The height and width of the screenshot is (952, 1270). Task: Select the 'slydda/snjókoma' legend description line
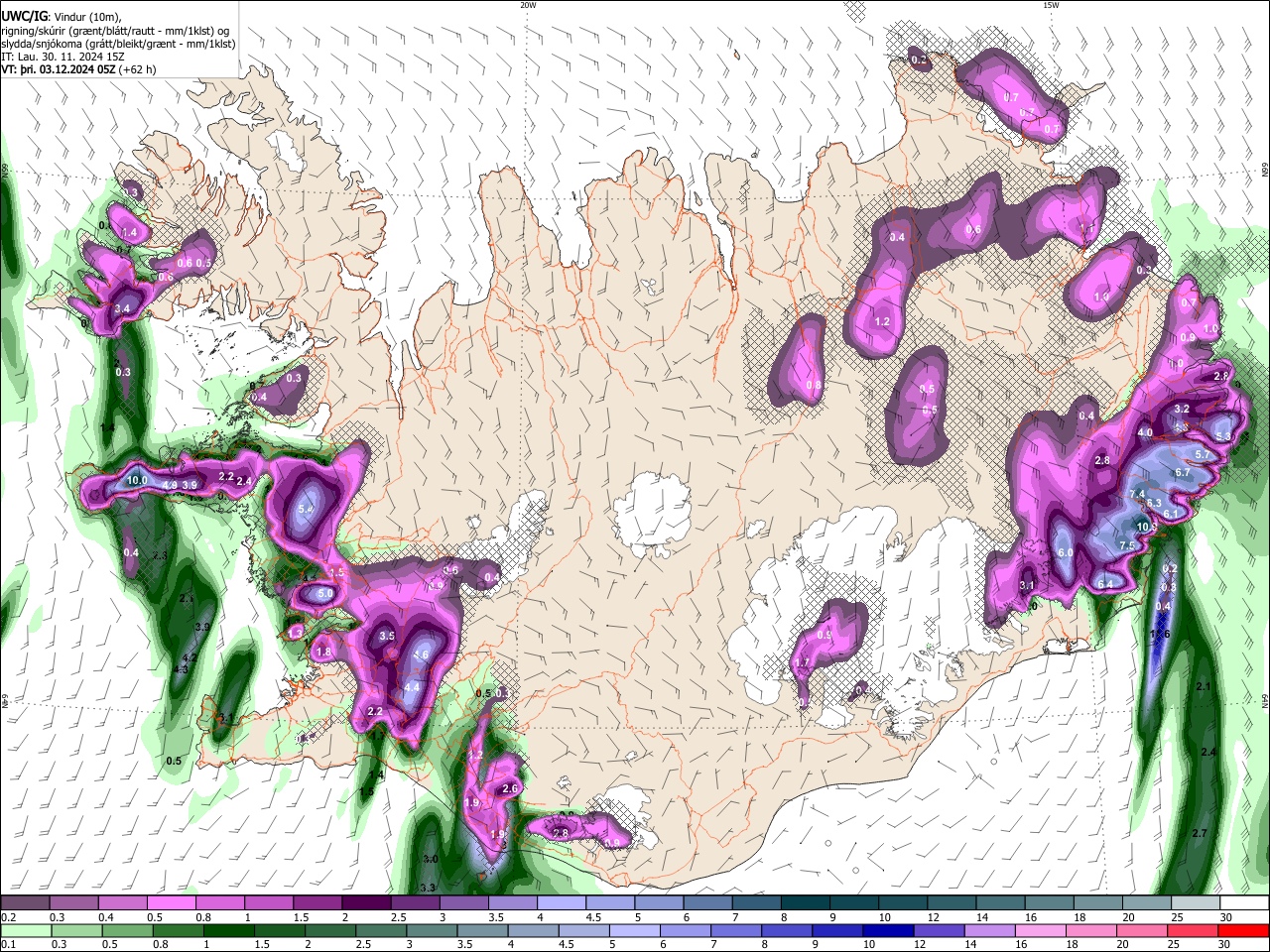[118, 44]
